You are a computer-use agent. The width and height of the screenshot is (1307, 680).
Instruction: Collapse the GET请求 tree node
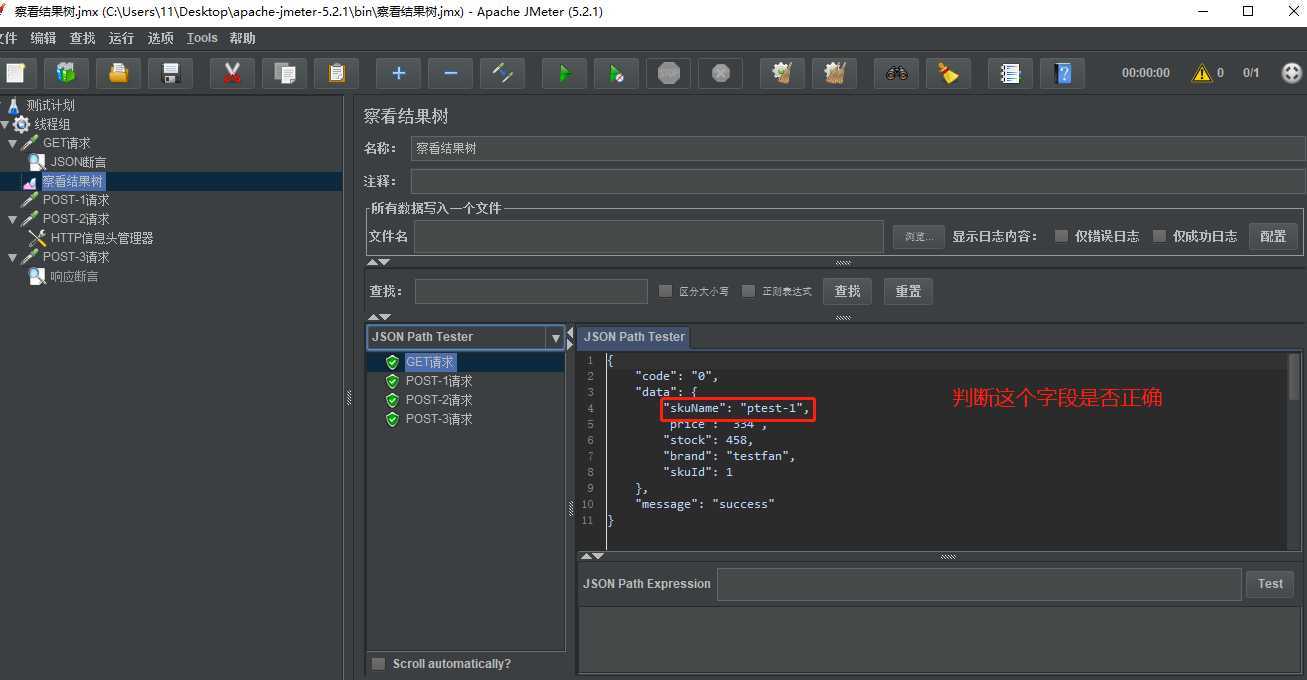13,143
